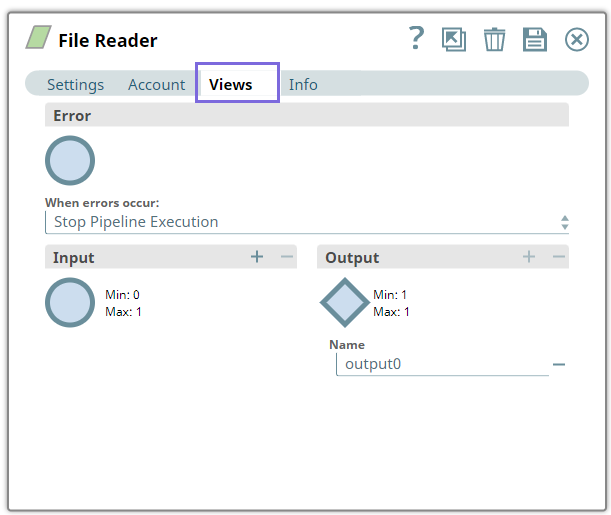
Task: Select the Input view circle icon
Action: pos(70,302)
